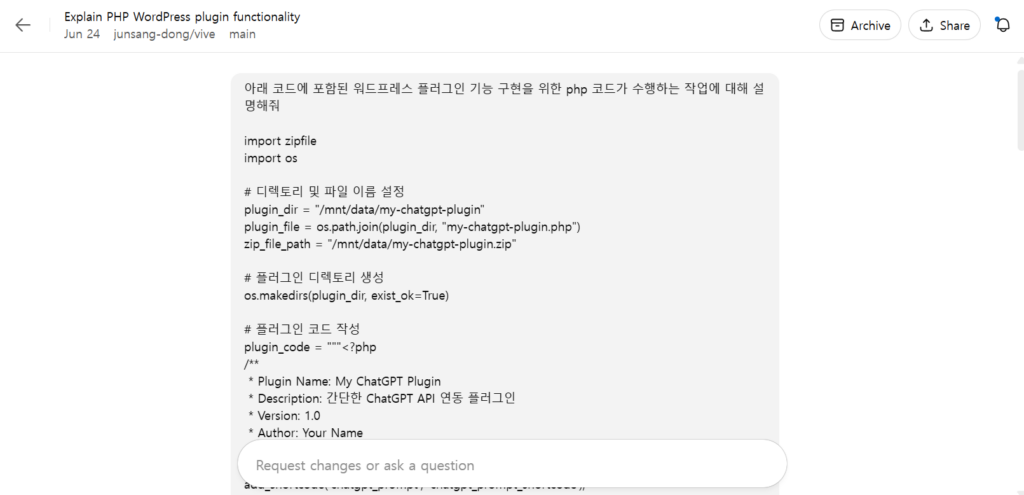Click the box icon inside Archive
1024x495 pixels.
tap(837, 25)
